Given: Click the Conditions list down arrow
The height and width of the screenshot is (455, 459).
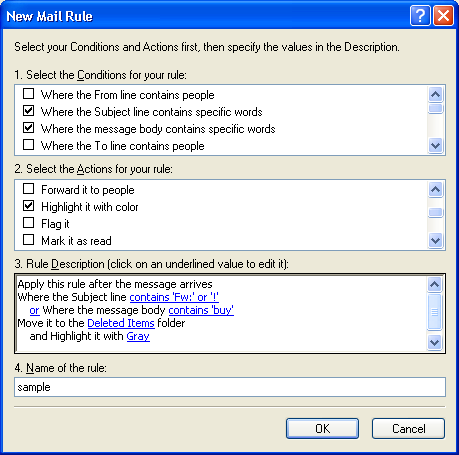Looking at the screenshot, I should [435, 145].
